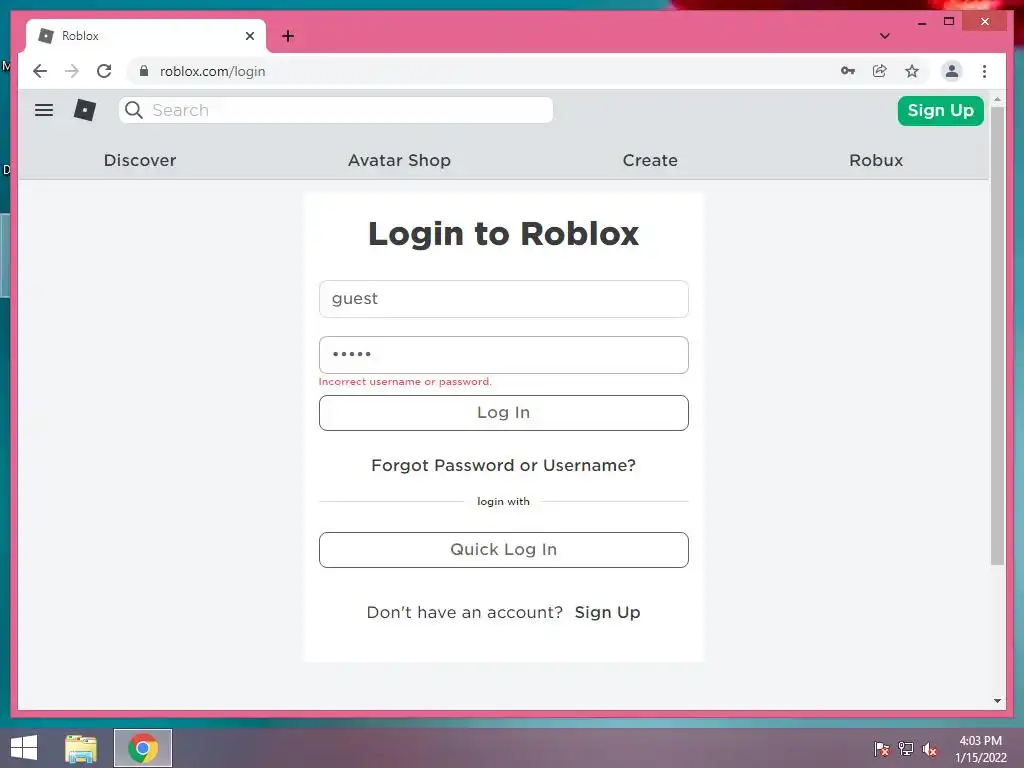Open Chrome profile avatar icon
Viewport: 1024px width, 768px height.
point(952,71)
